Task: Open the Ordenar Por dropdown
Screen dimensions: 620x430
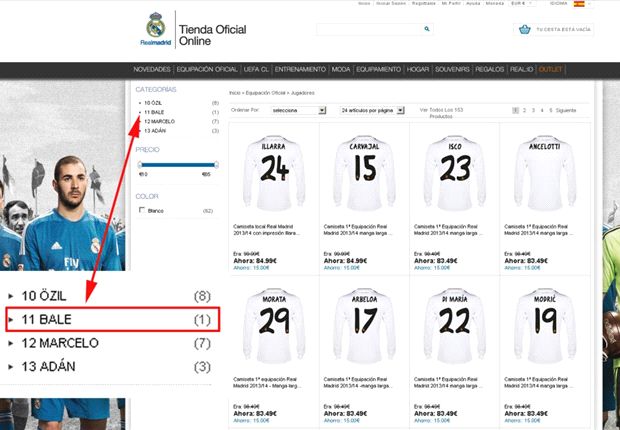Action: pyautogui.click(x=299, y=110)
